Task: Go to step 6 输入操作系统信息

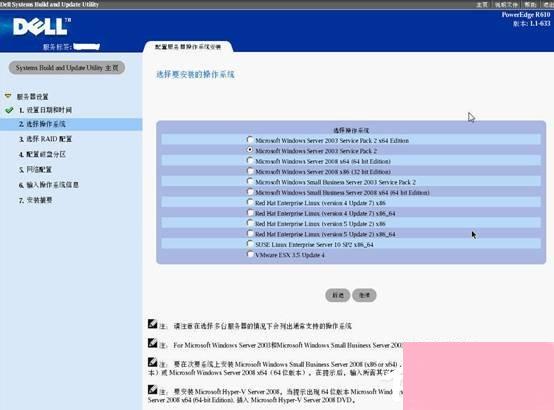Action: pos(49,185)
